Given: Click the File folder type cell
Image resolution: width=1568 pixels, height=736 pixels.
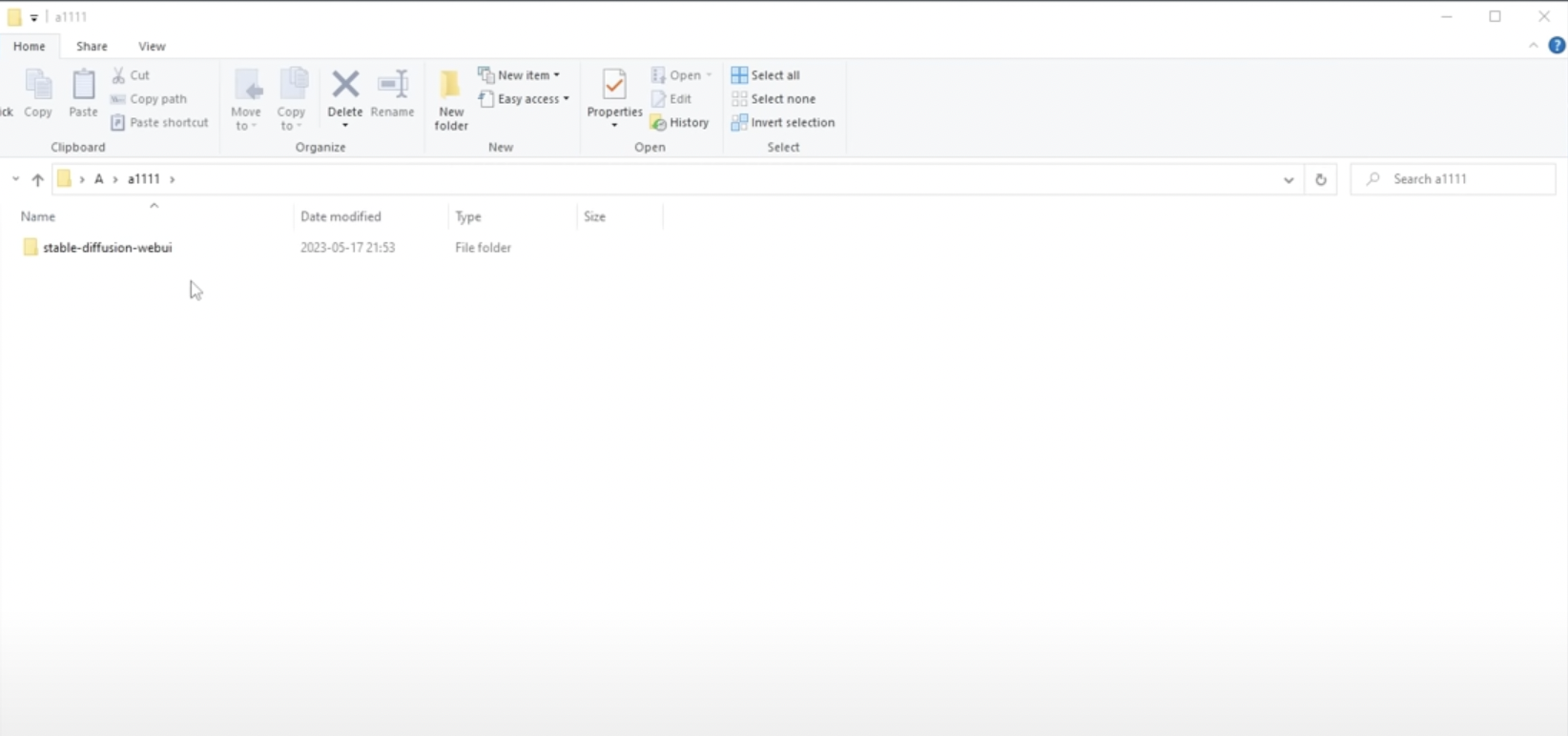Looking at the screenshot, I should 483,248.
